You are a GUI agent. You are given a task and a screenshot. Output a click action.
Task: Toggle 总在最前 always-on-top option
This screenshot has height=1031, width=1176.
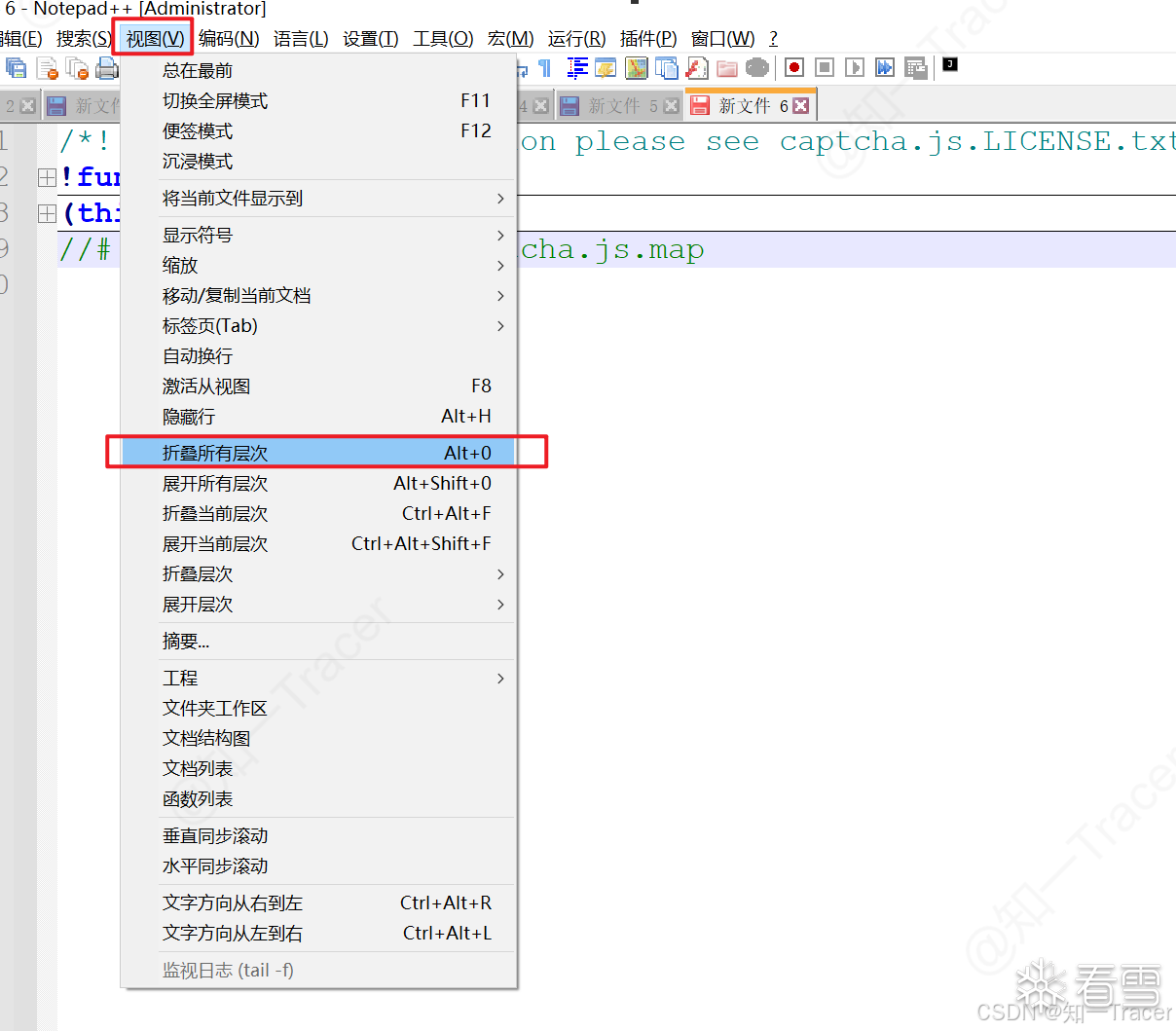[318, 71]
